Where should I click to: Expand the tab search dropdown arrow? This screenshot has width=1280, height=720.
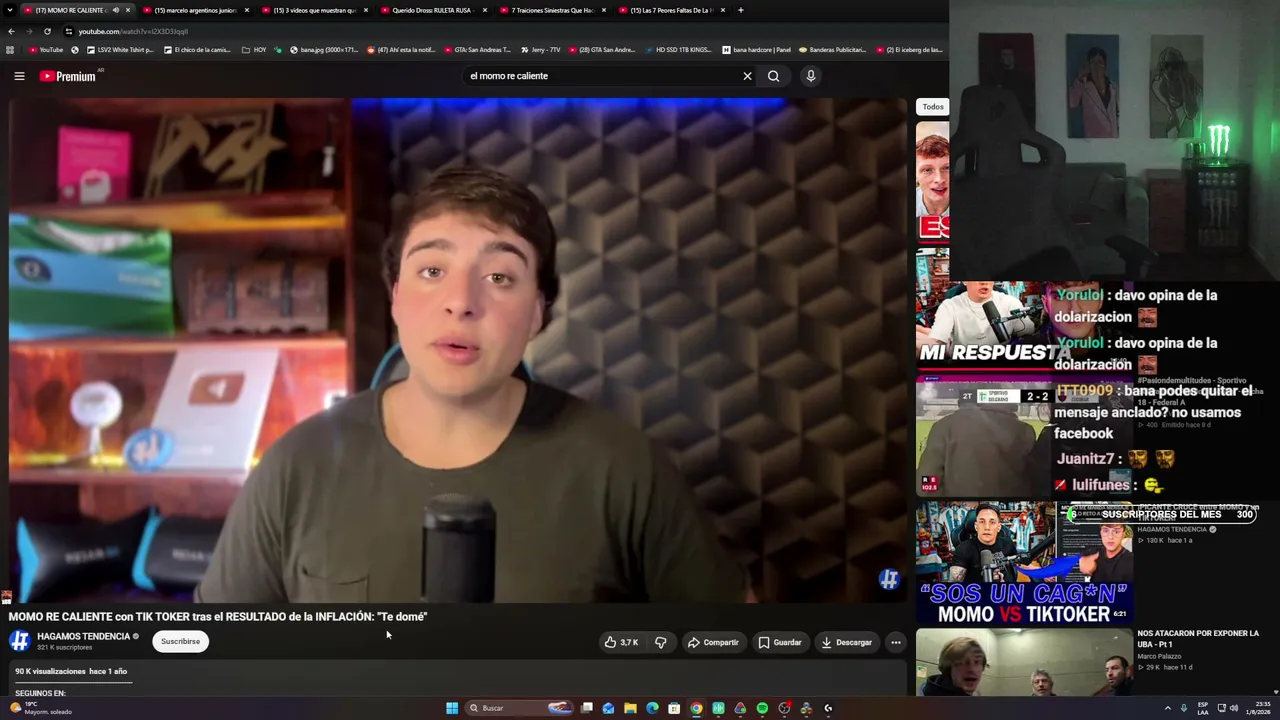[10, 10]
